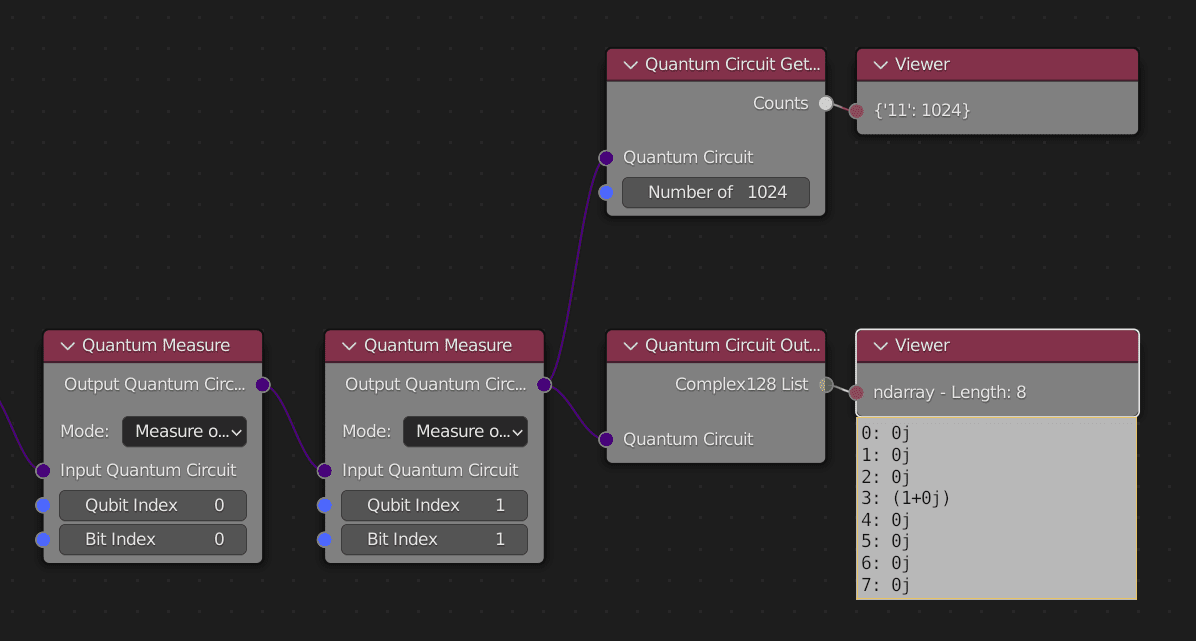Viewport: 1196px width, 641px height.
Task: Click the array row 0: 0j
Action: 886,433
